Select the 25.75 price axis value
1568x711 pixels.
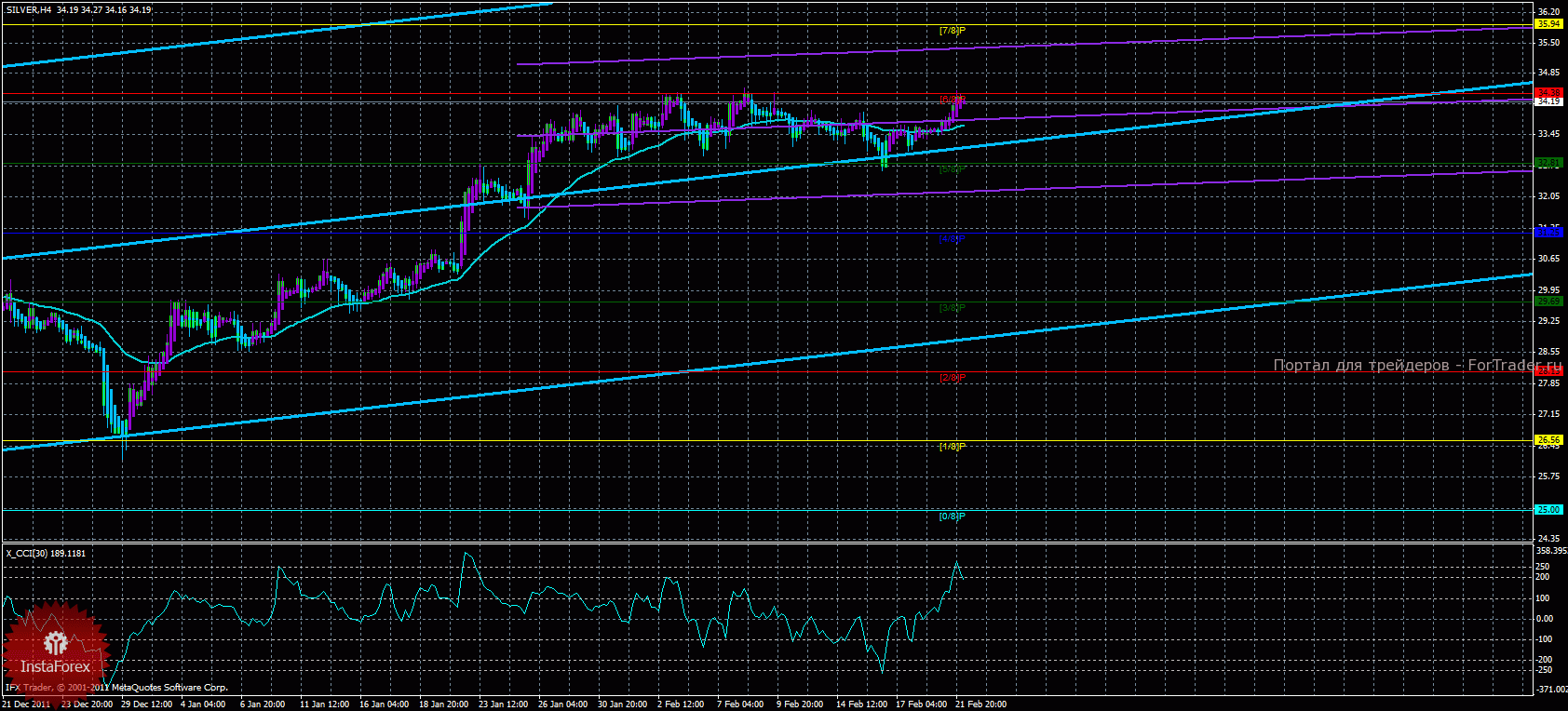(x=1548, y=476)
